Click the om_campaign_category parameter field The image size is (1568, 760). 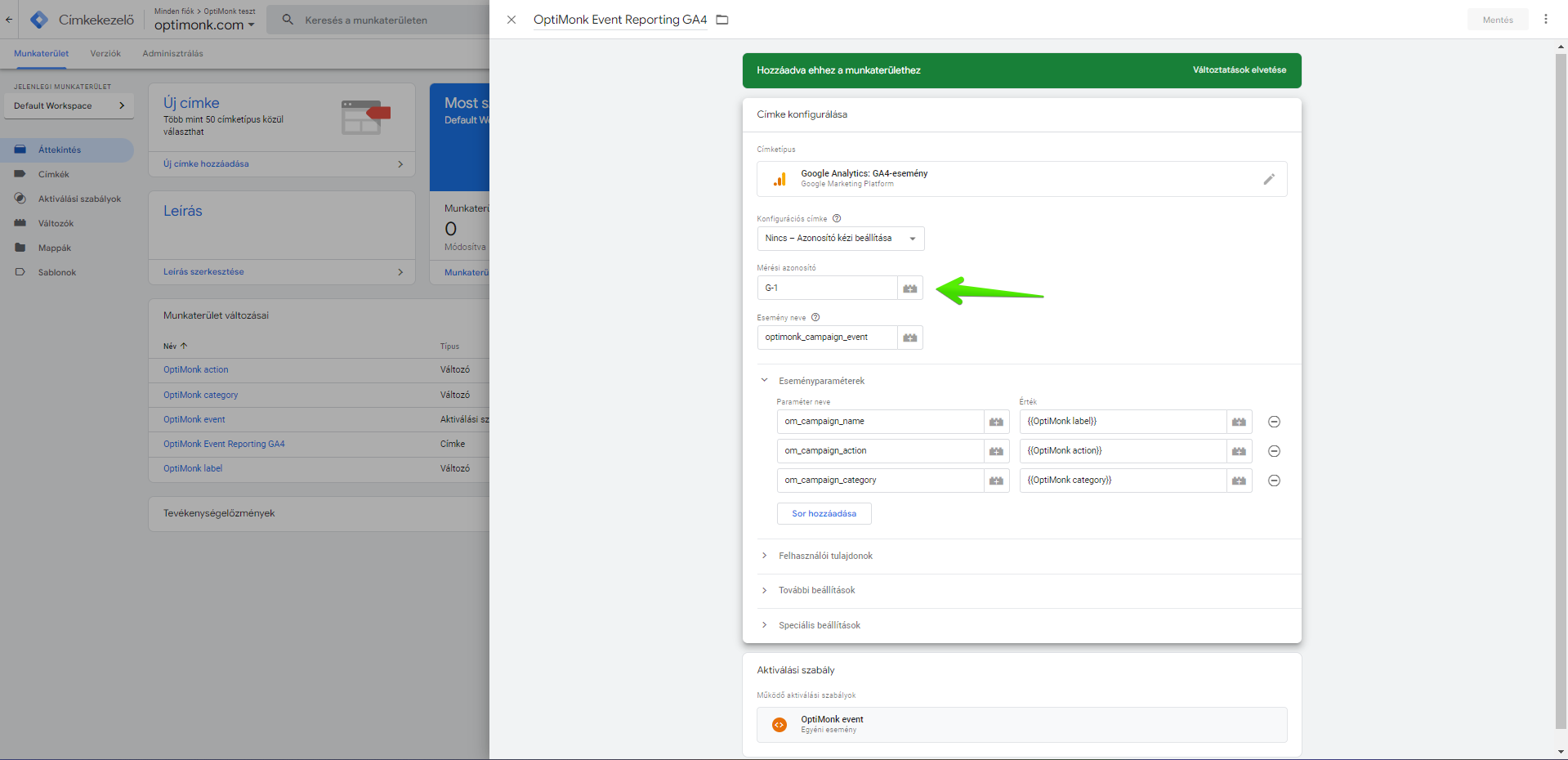click(880, 481)
